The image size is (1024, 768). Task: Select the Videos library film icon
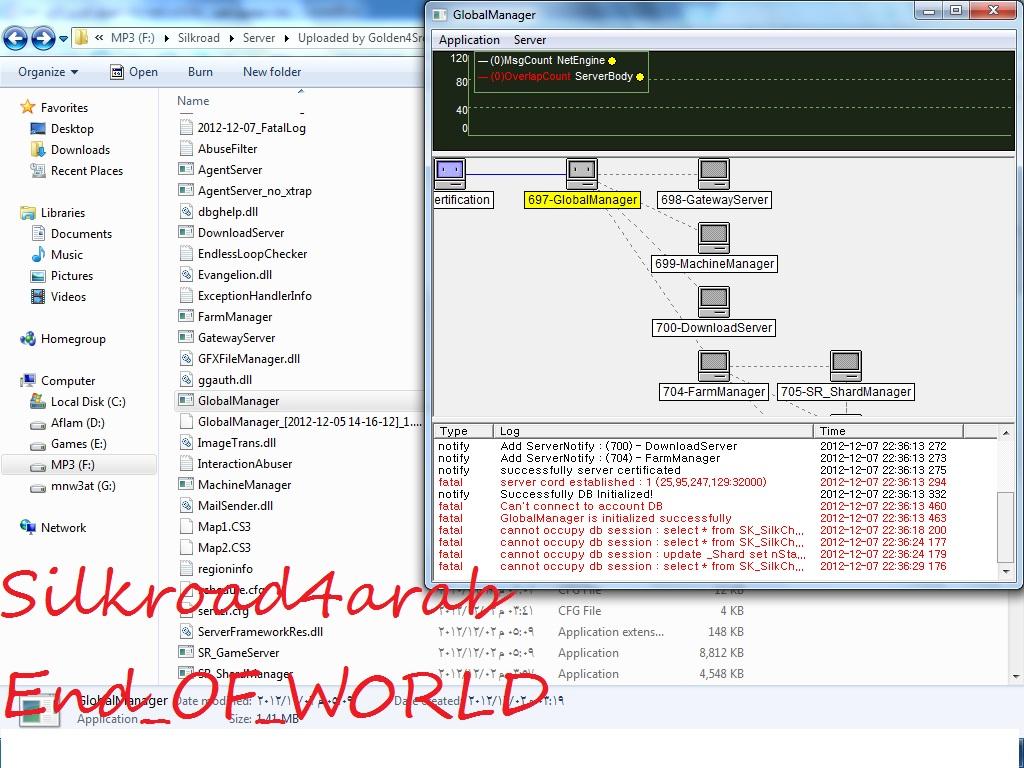[38, 296]
